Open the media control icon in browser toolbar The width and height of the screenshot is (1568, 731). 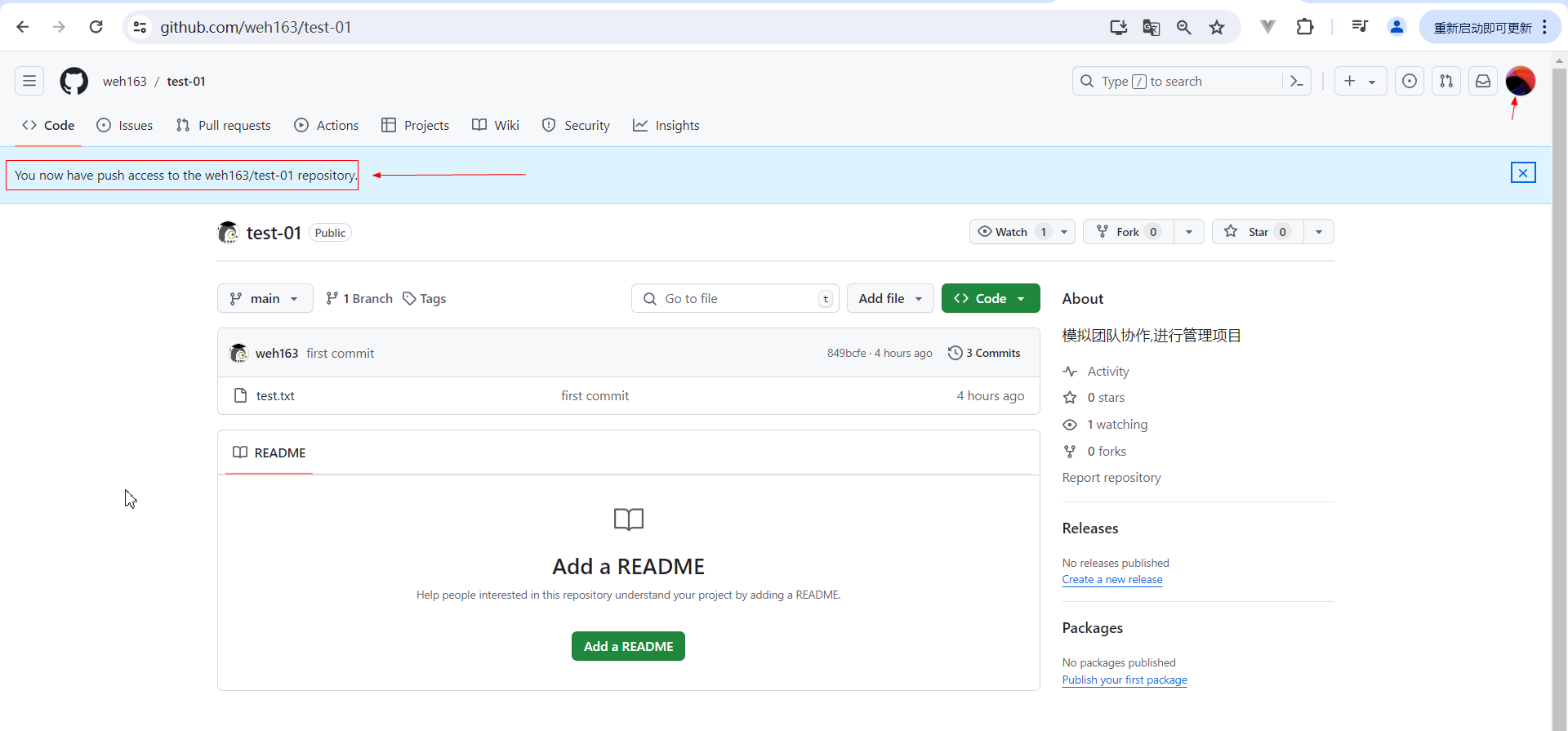pyautogui.click(x=1360, y=27)
